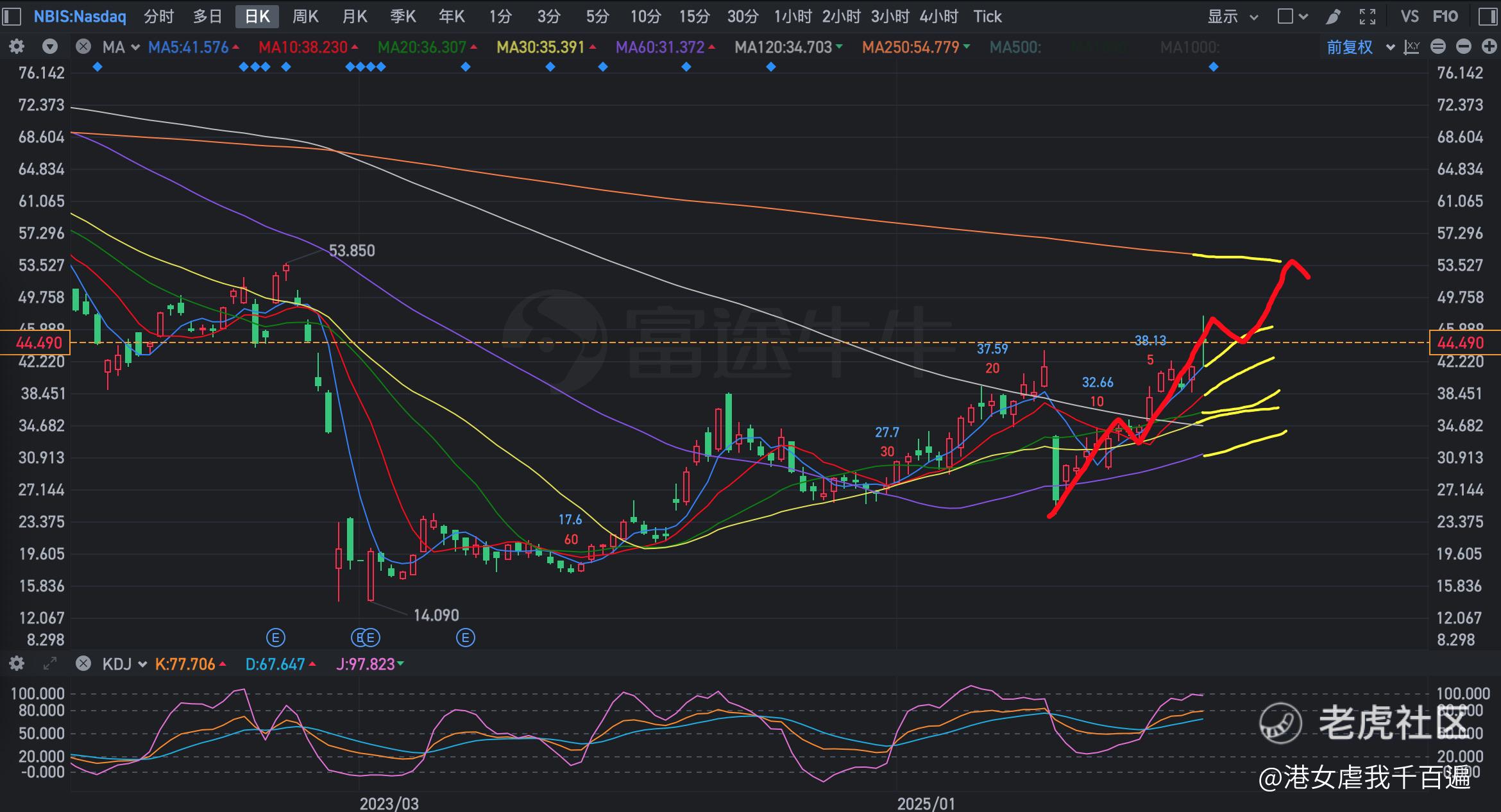Zoom in chart with plus icon
The height and width of the screenshot is (812, 1501).
click(x=1489, y=47)
